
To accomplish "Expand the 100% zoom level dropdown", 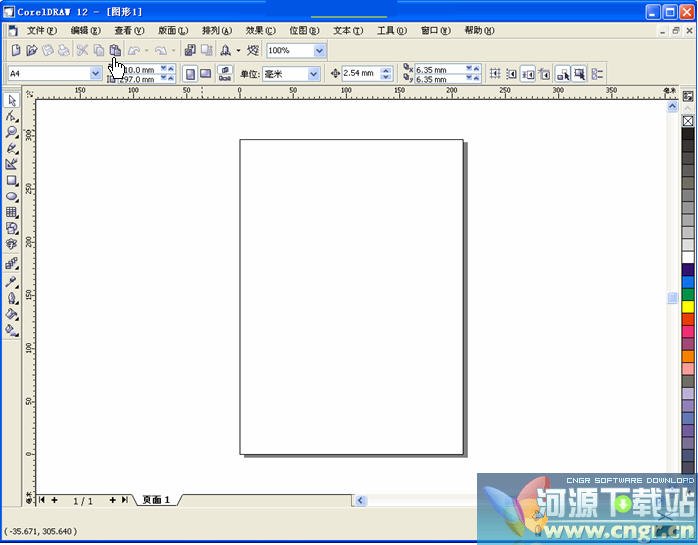I will (319, 50).
